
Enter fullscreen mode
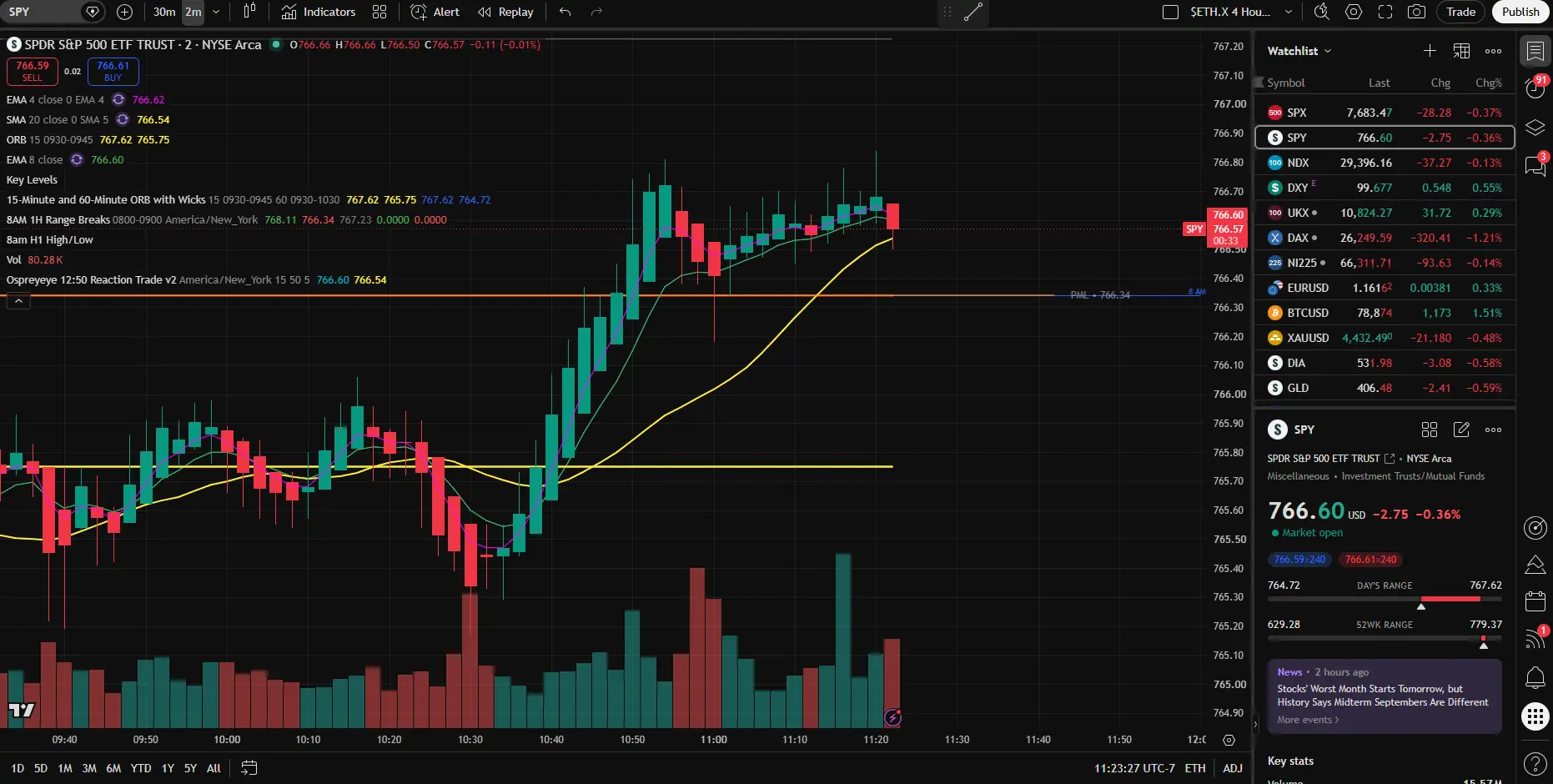(1385, 12)
